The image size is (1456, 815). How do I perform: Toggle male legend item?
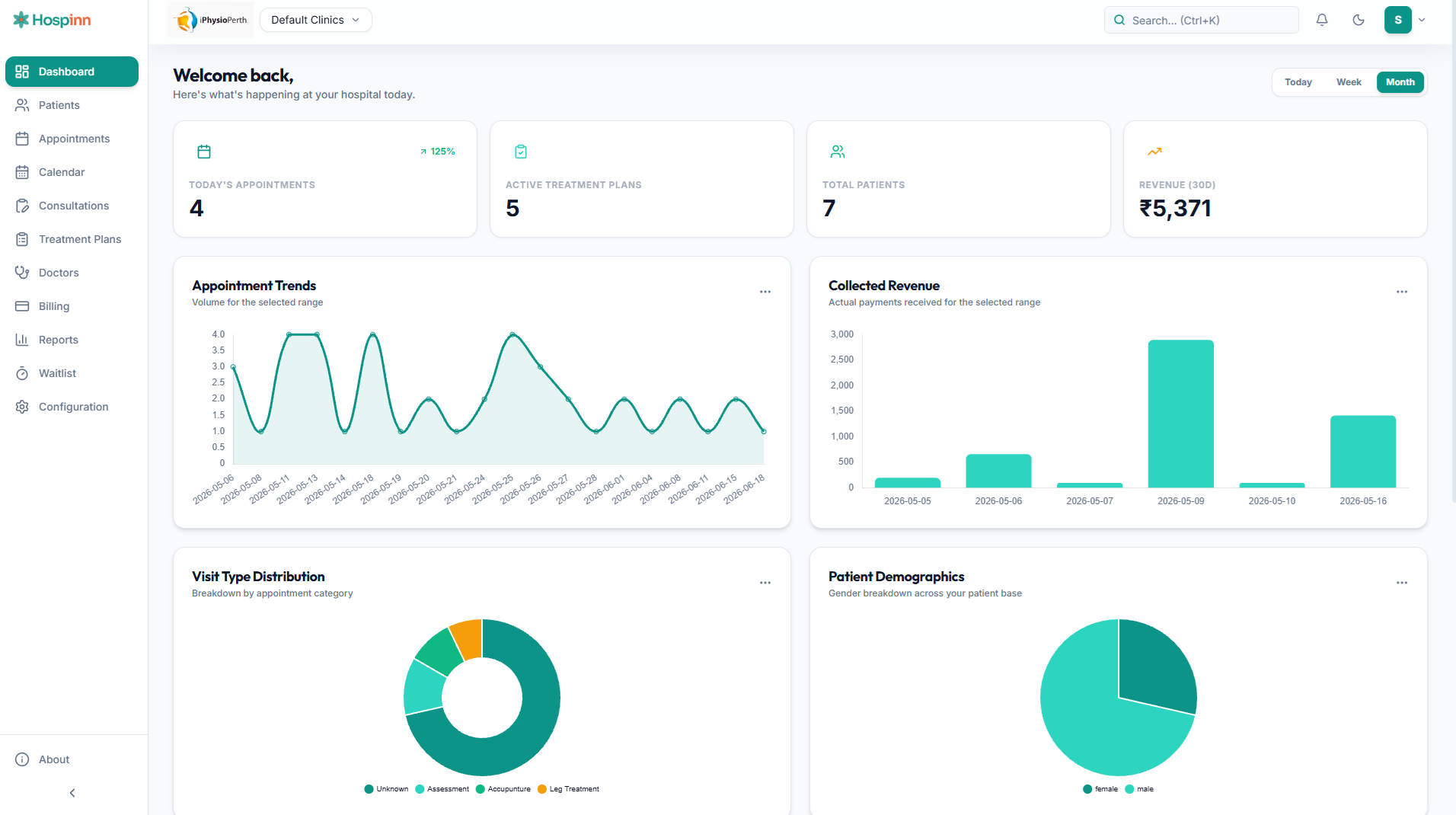click(1139, 789)
